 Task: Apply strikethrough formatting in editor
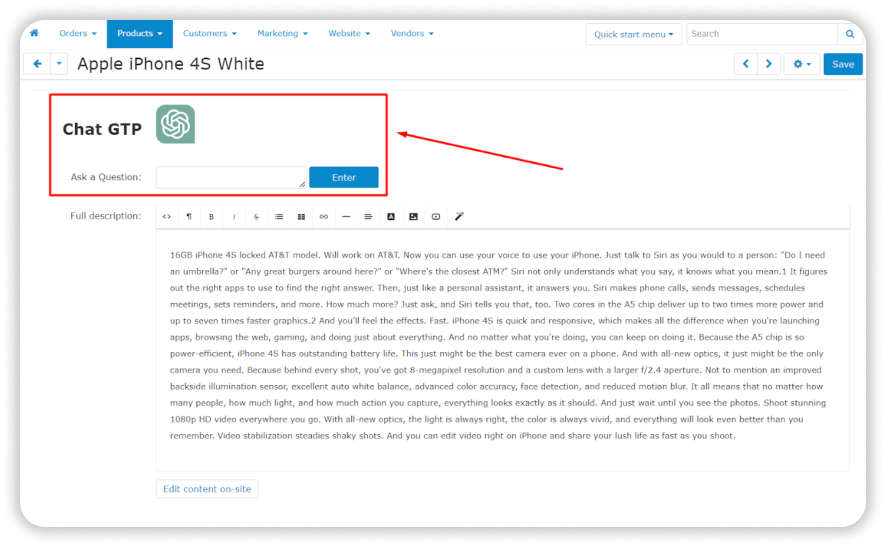256,216
